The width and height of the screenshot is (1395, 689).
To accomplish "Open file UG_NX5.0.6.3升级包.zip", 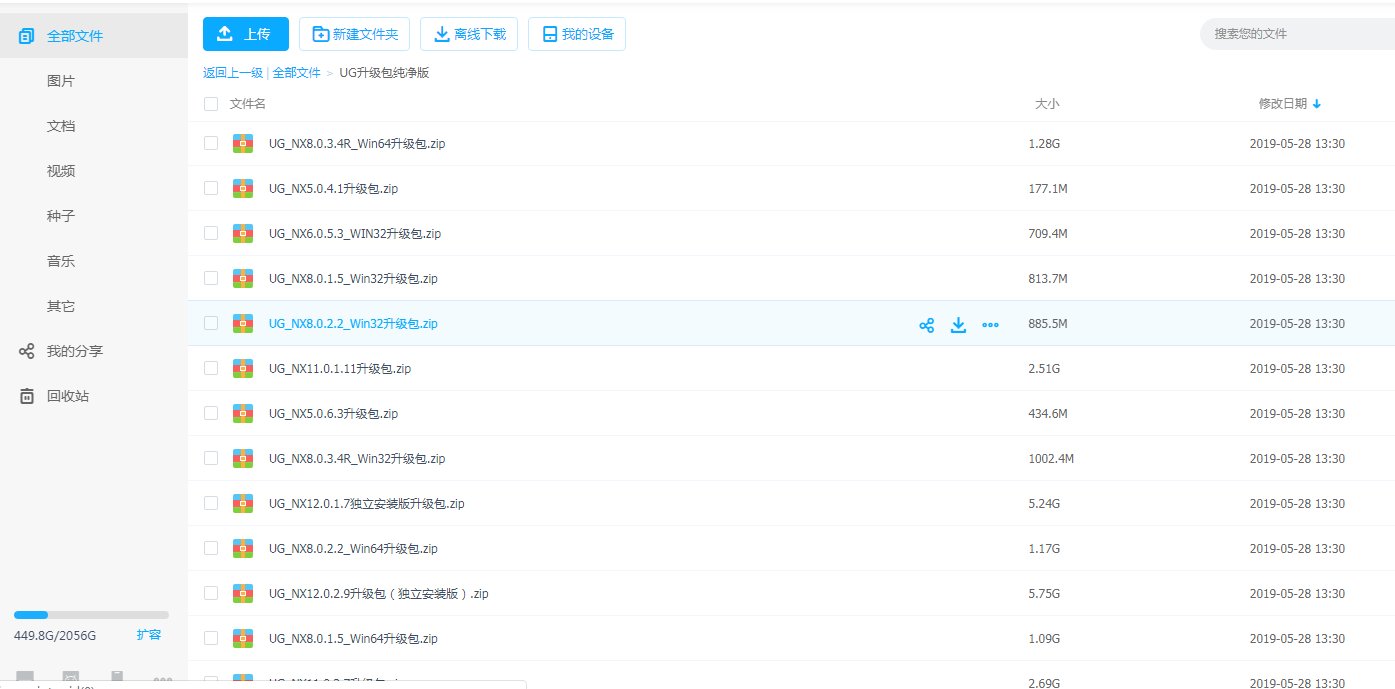I will pos(334,413).
